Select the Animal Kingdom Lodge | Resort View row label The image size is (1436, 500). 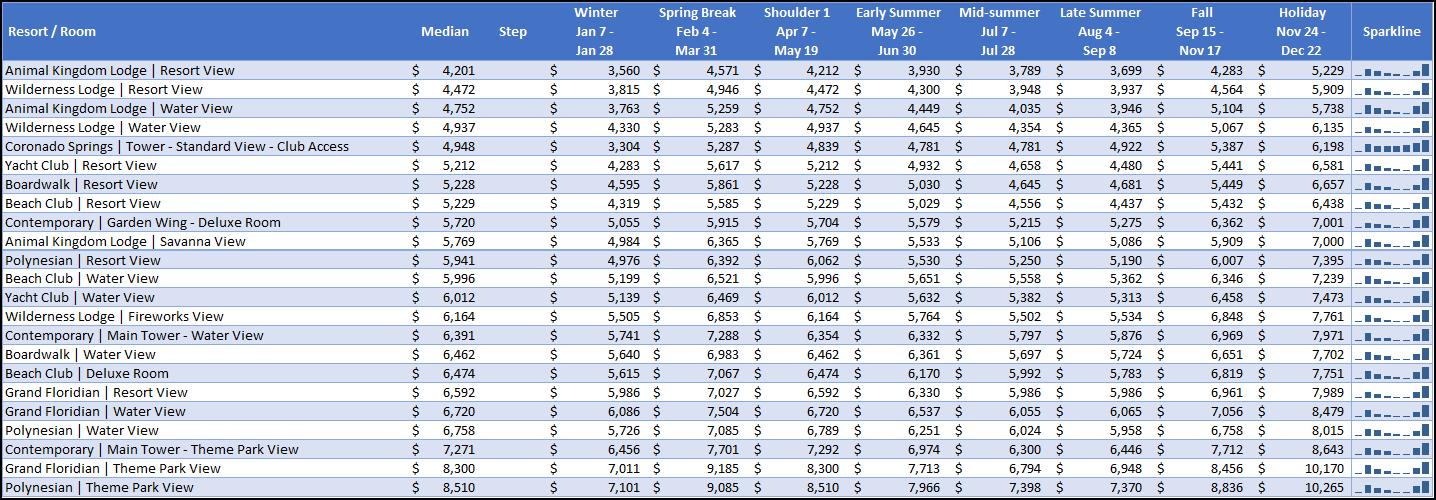(x=120, y=70)
